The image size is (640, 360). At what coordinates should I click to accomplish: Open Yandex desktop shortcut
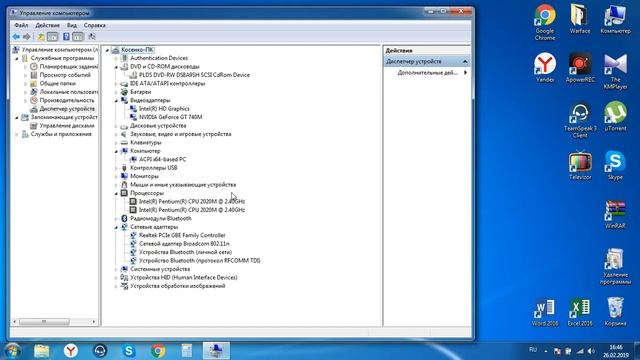click(545, 67)
